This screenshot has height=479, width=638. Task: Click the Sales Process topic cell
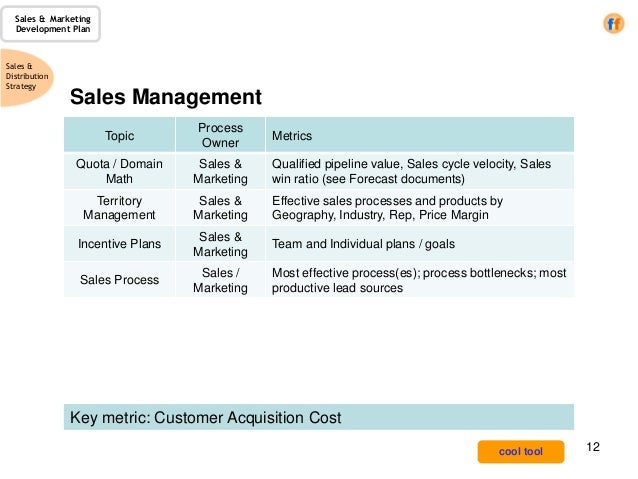[x=119, y=280]
